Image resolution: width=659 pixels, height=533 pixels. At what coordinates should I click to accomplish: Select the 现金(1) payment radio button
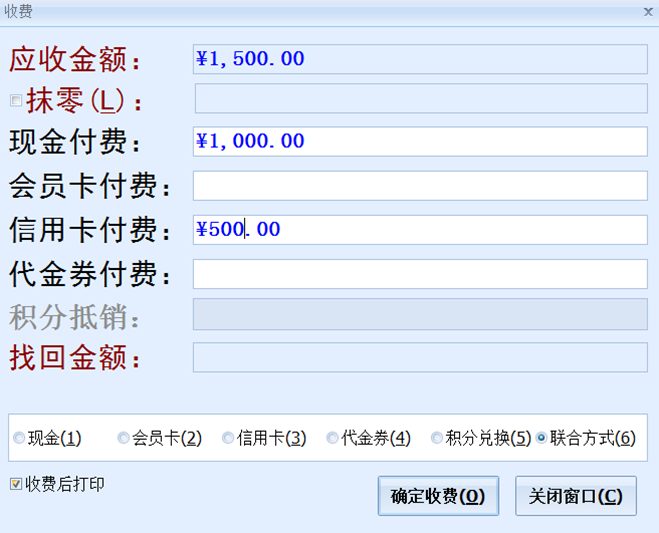20,438
